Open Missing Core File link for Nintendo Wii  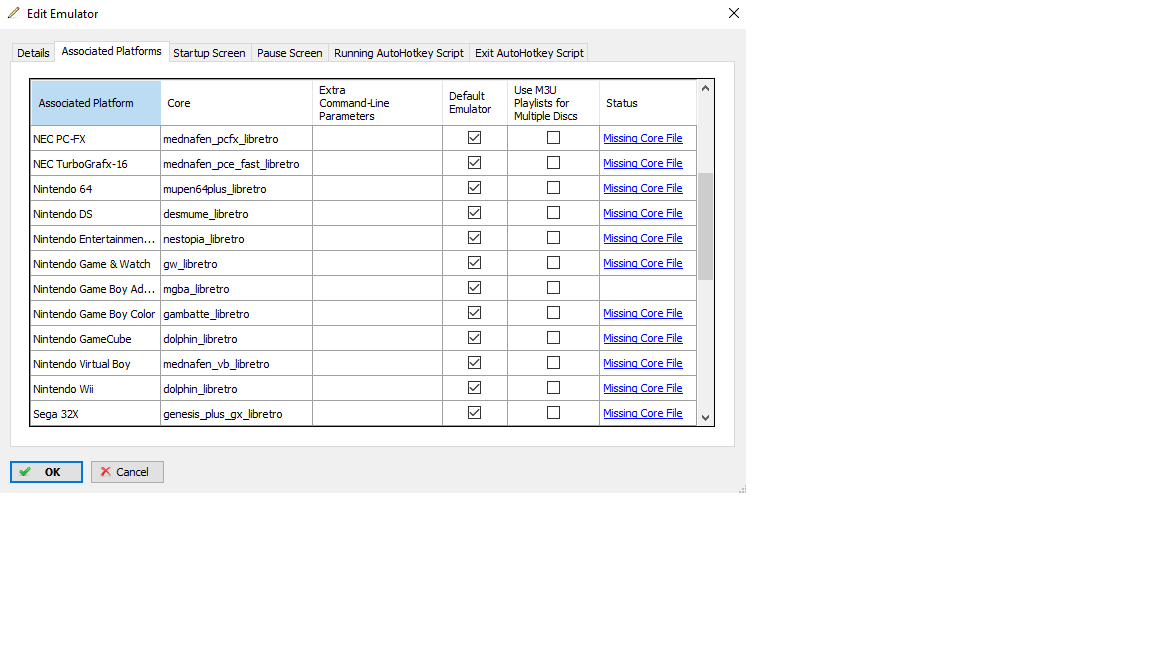(x=643, y=388)
